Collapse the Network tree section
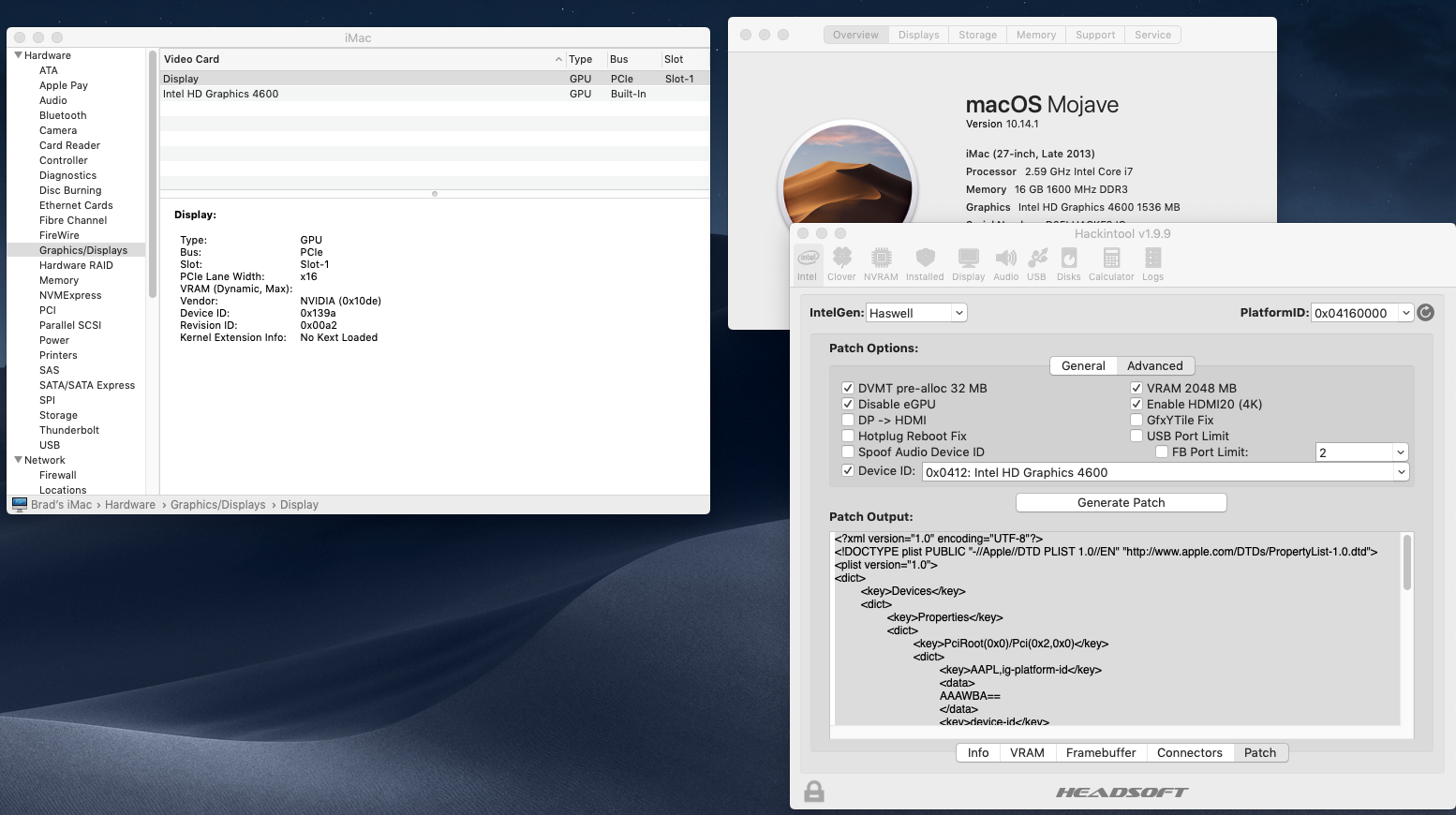 (x=18, y=460)
